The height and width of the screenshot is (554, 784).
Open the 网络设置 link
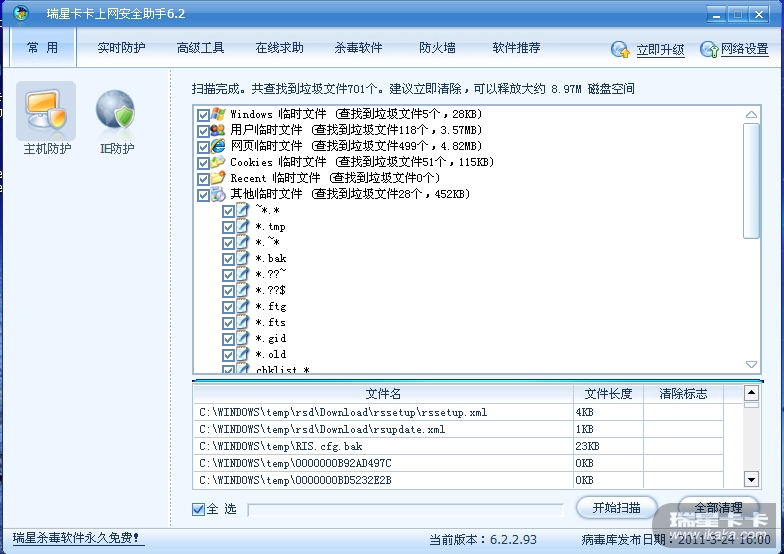tap(744, 49)
